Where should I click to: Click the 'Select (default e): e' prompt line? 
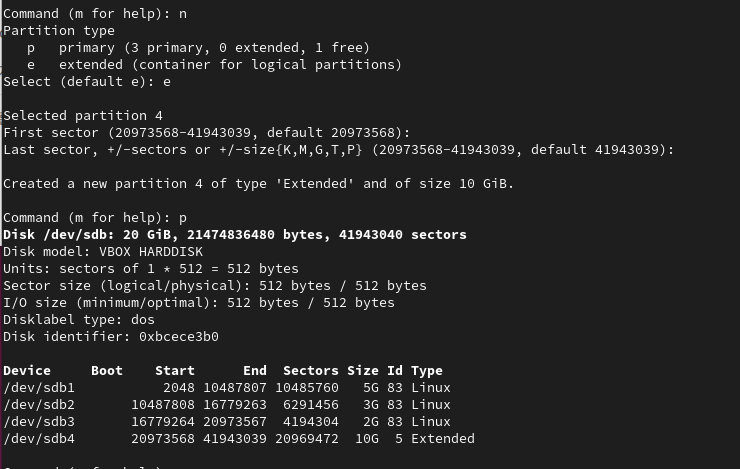(87, 81)
